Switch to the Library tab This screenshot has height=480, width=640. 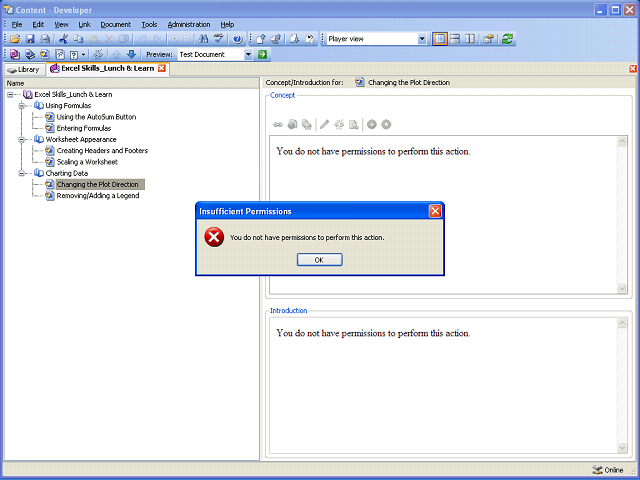coord(24,69)
